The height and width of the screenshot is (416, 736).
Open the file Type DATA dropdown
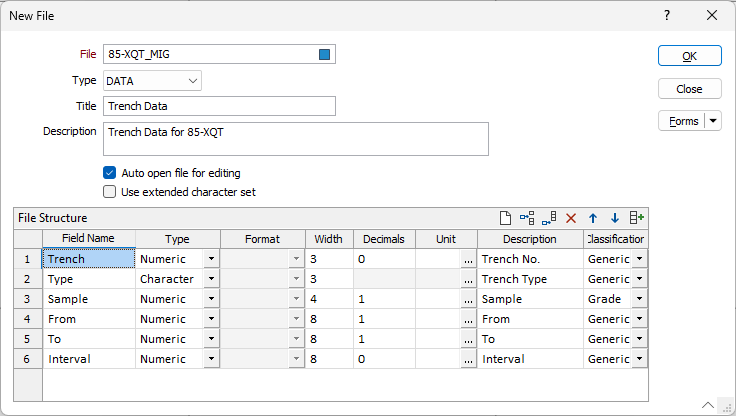(x=192, y=81)
